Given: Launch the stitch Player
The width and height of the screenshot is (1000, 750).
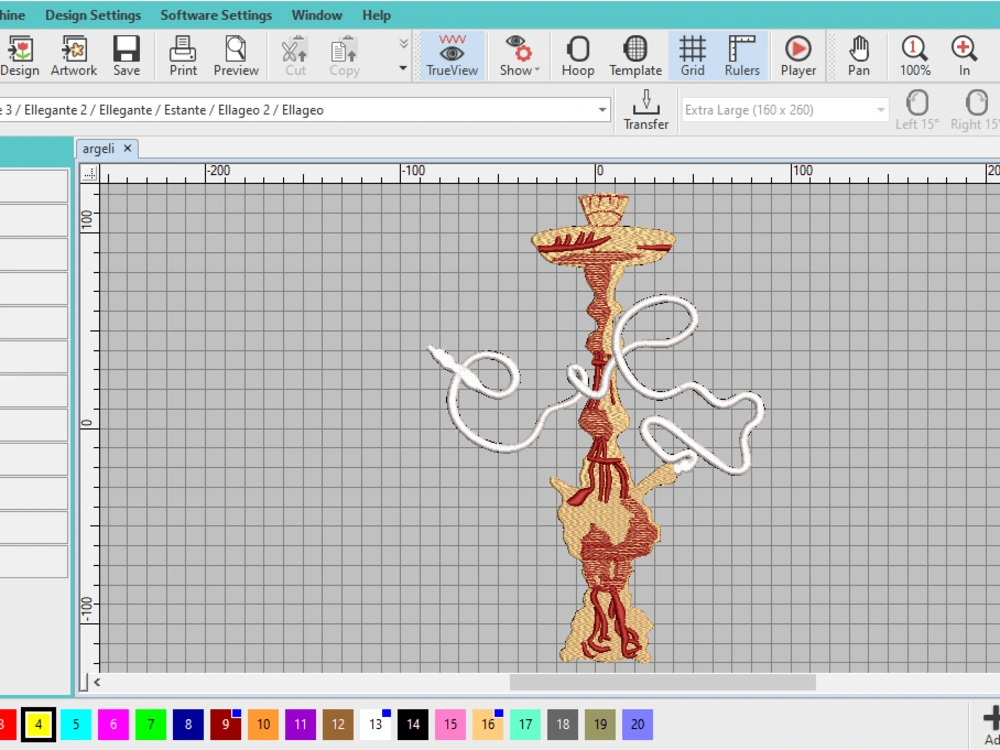Looking at the screenshot, I should coord(798,56).
